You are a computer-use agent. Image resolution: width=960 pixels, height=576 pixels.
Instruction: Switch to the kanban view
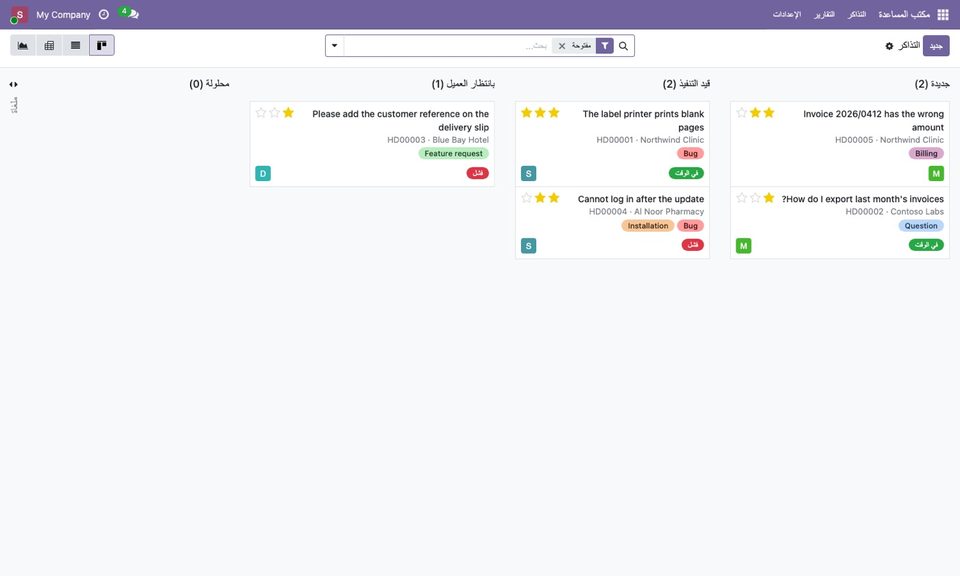pos(102,45)
